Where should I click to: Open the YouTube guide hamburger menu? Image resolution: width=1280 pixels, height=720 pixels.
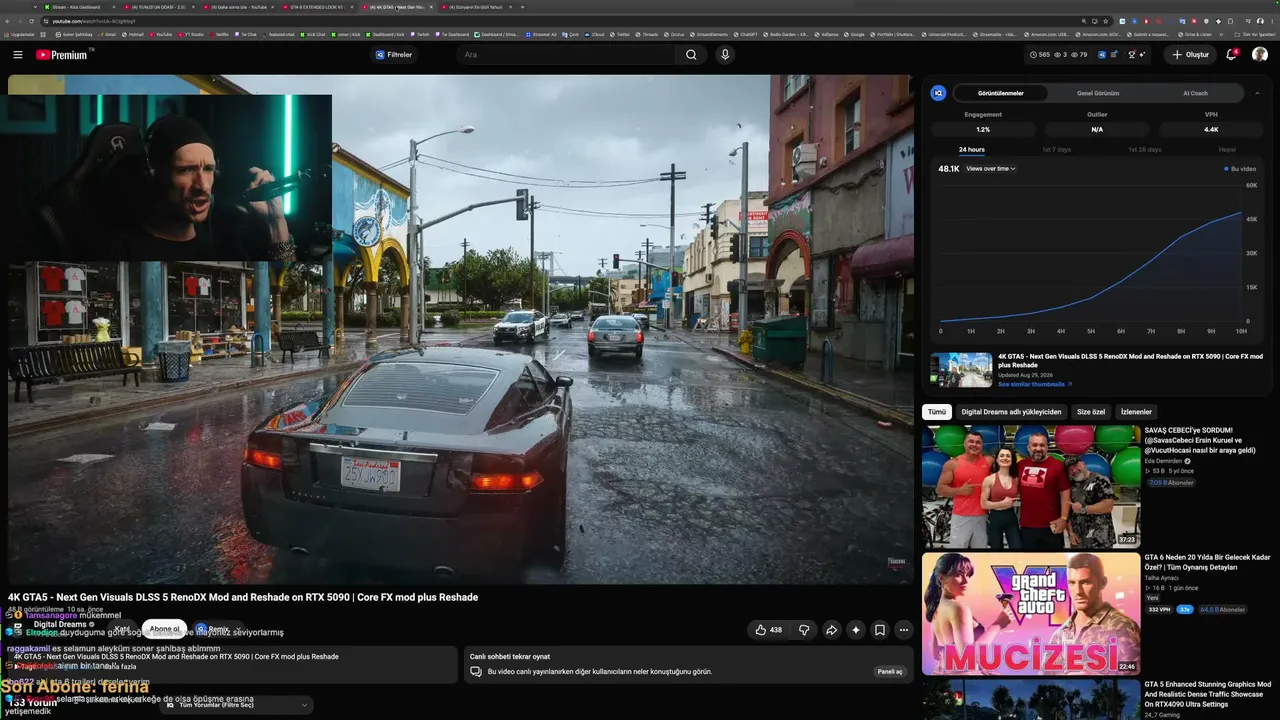[18, 55]
